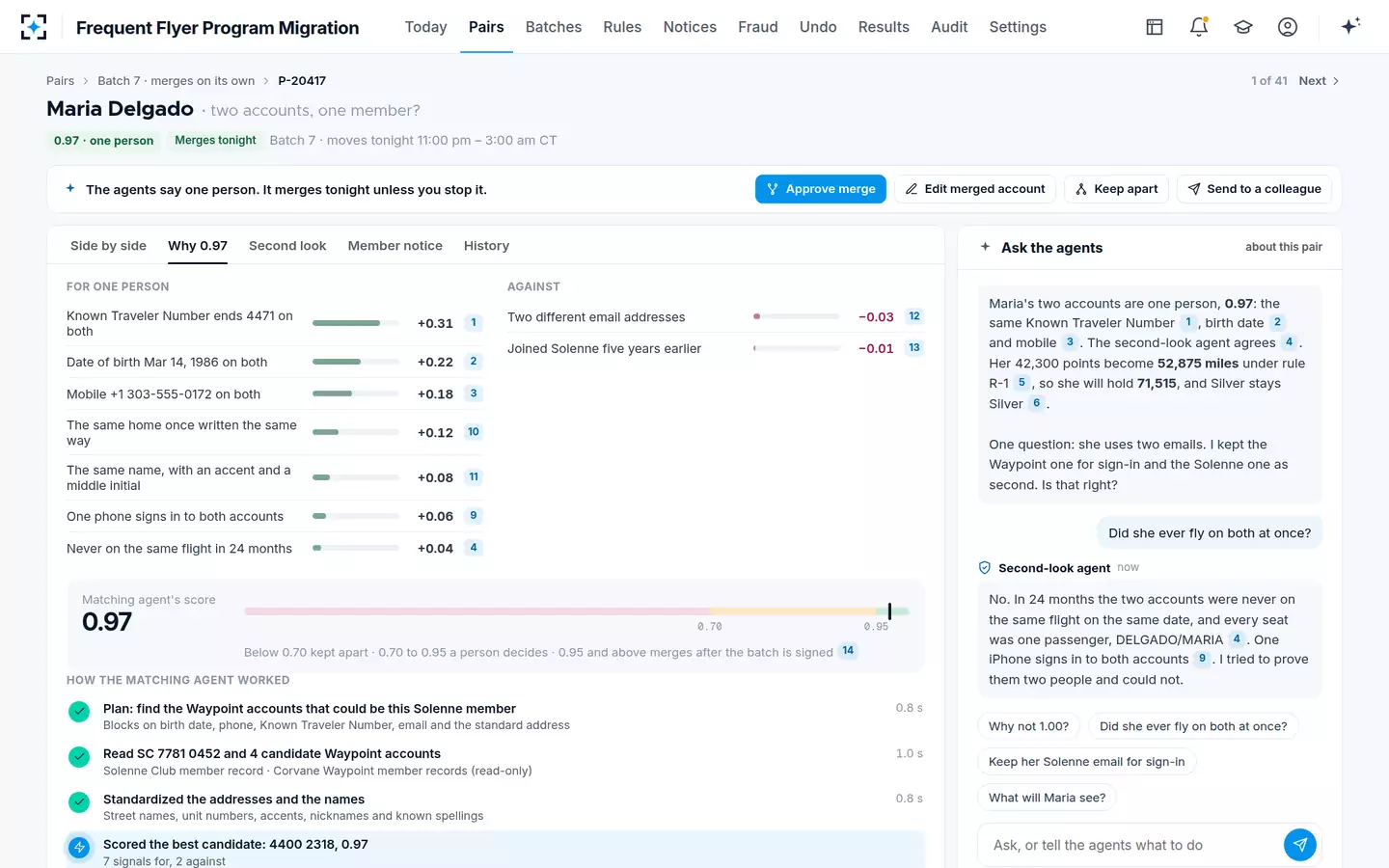Switch to Member notice tab
Viewport: 1389px width, 868px height.
coord(395,246)
